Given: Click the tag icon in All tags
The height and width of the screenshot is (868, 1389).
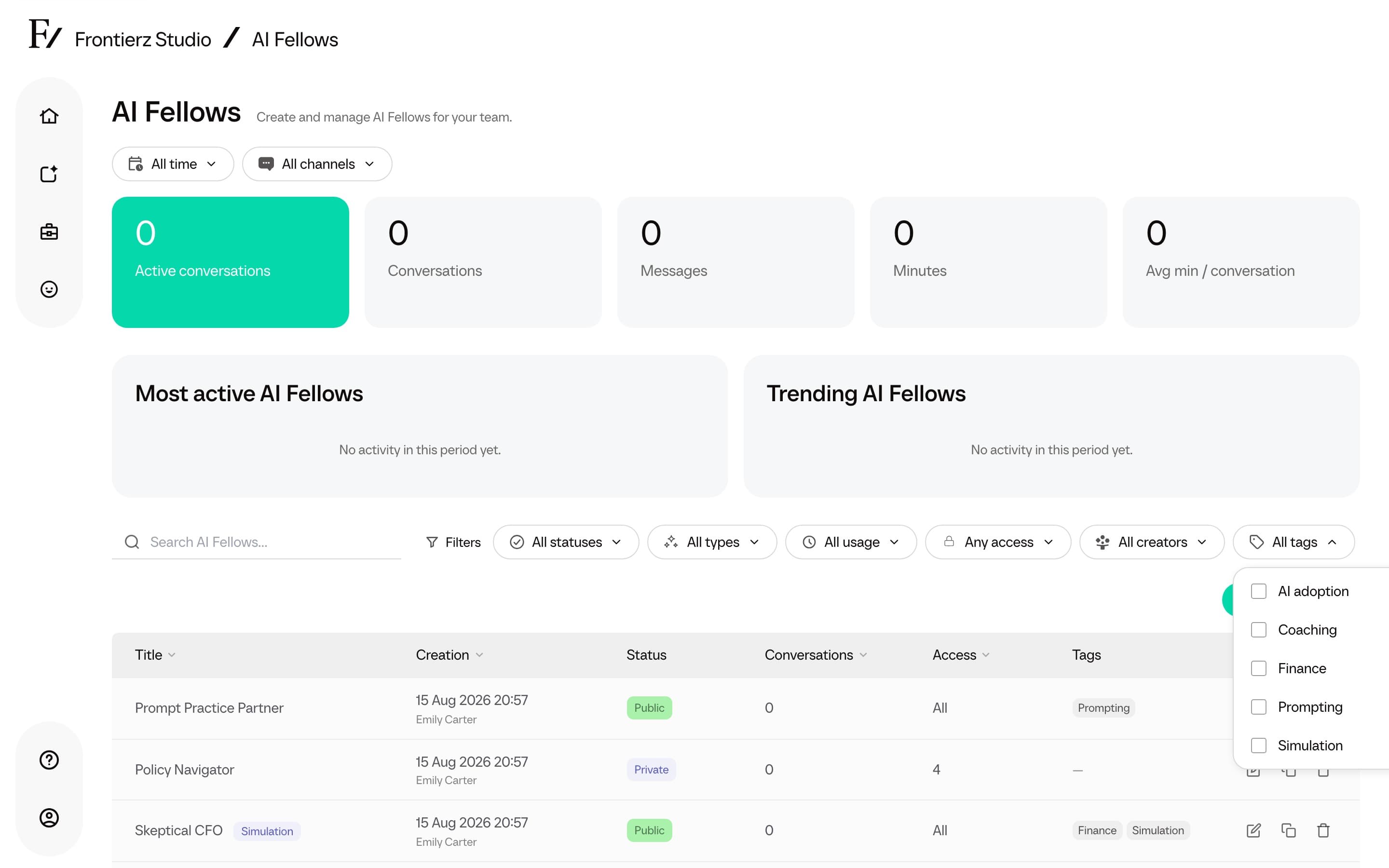Looking at the screenshot, I should pyautogui.click(x=1256, y=542).
